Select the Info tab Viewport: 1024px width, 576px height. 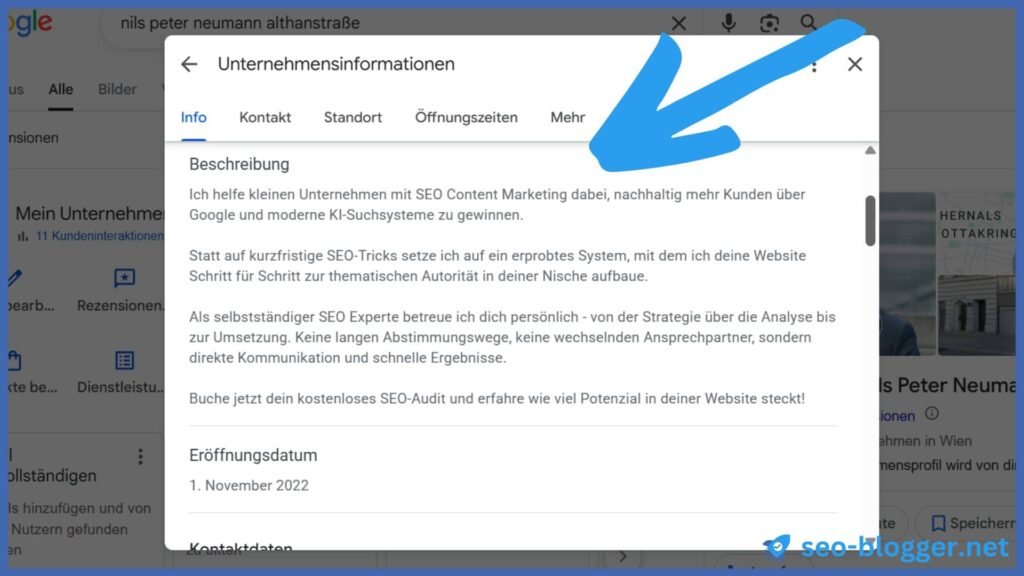[x=193, y=118]
